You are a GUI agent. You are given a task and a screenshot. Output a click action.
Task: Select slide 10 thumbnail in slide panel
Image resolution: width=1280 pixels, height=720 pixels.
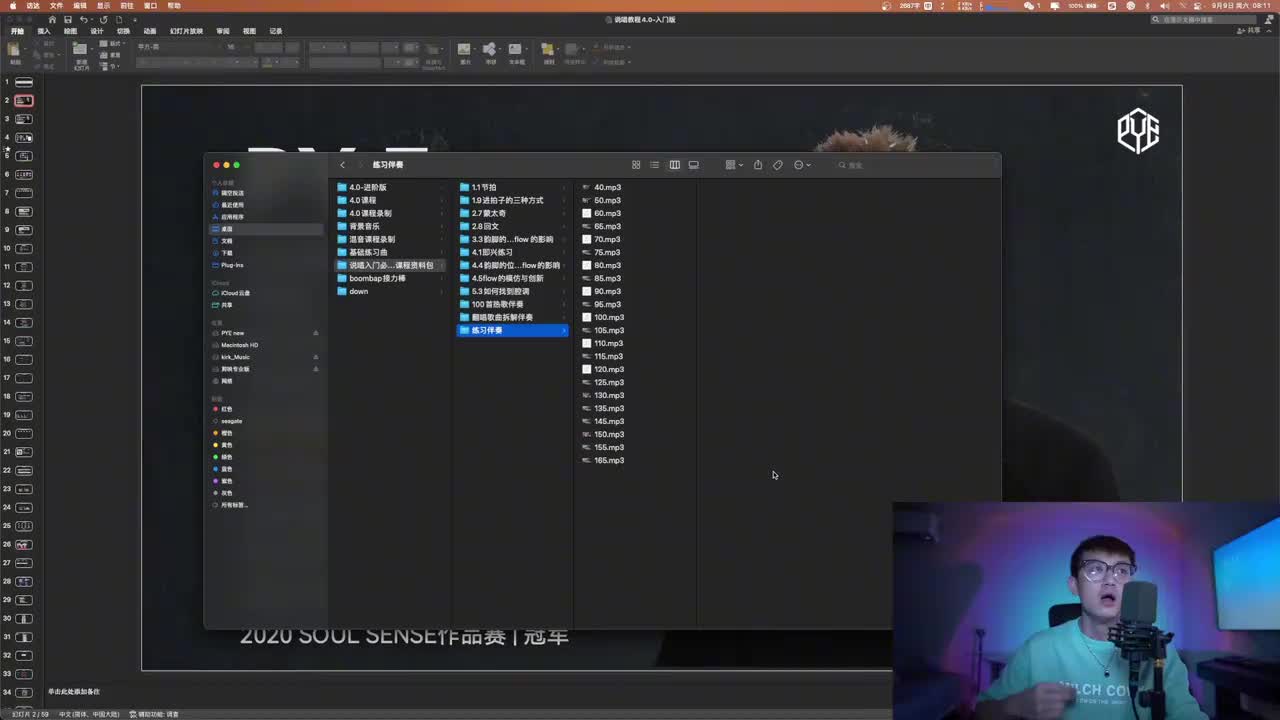click(x=24, y=248)
